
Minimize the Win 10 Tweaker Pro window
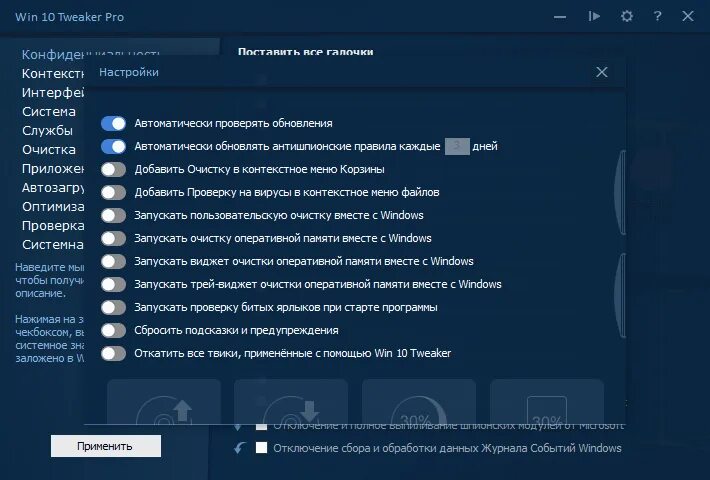560,17
